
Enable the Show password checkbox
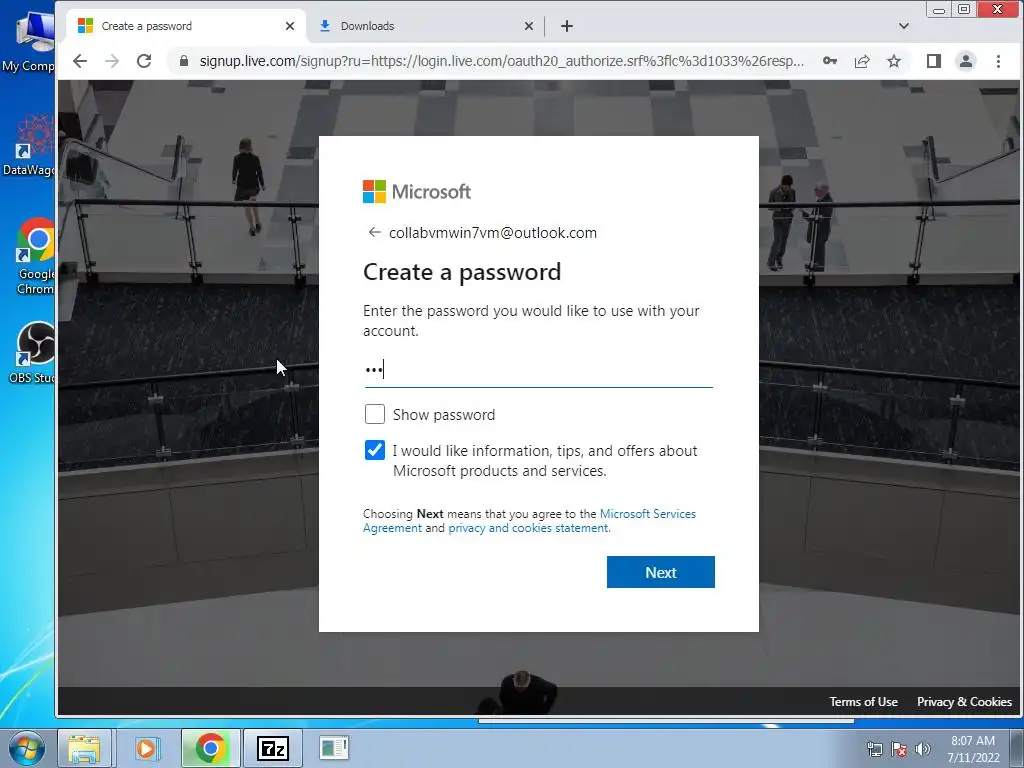(375, 414)
